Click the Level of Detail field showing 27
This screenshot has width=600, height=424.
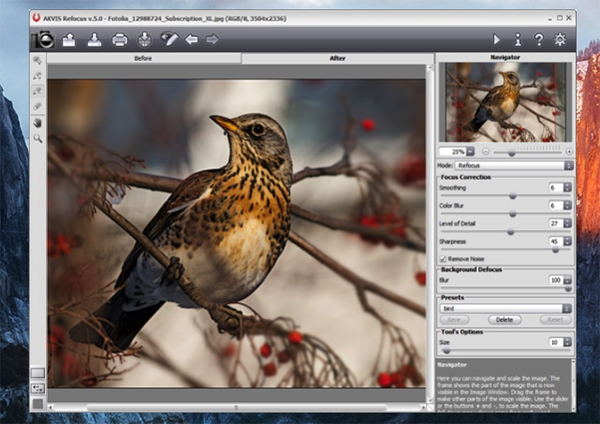coord(556,223)
